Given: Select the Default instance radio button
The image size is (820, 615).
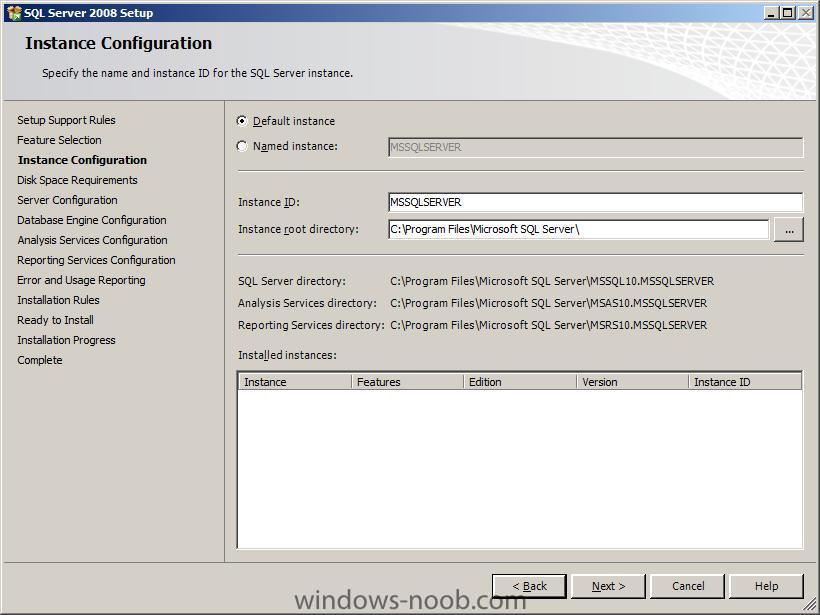Looking at the screenshot, I should coord(242,121).
